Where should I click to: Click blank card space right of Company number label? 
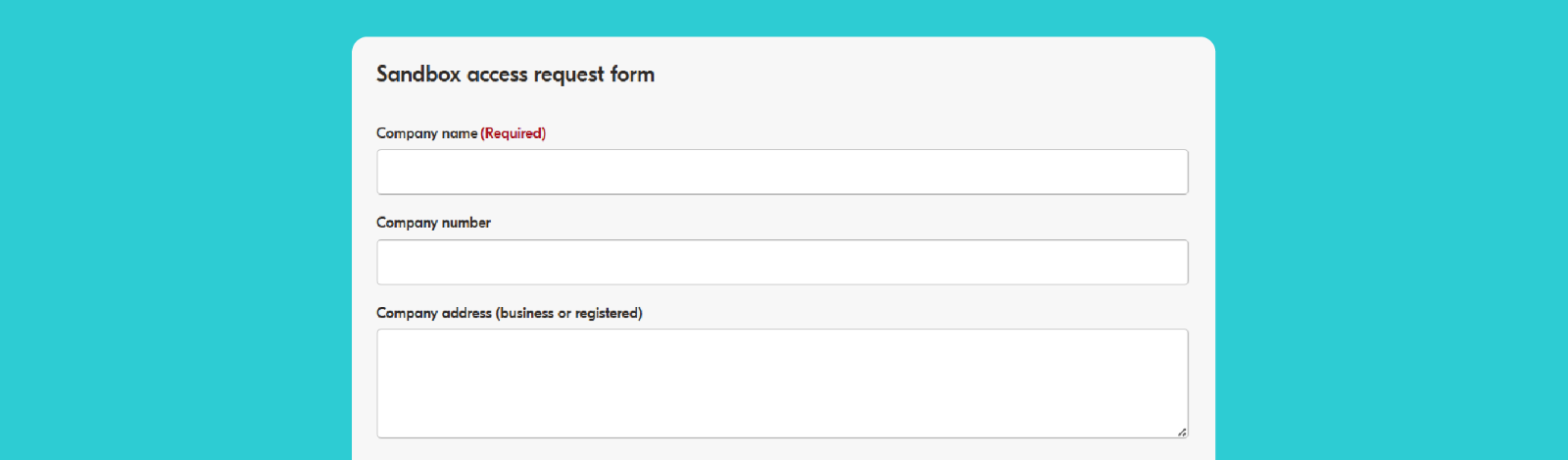pos(833,223)
